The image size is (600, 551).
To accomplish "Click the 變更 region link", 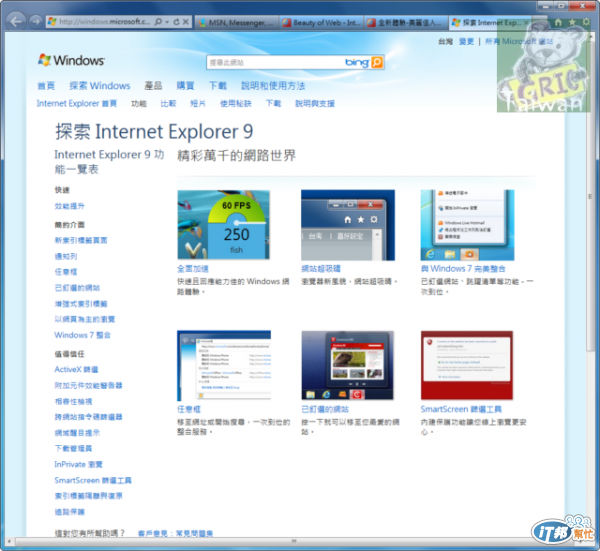I will pyautogui.click(x=466, y=41).
